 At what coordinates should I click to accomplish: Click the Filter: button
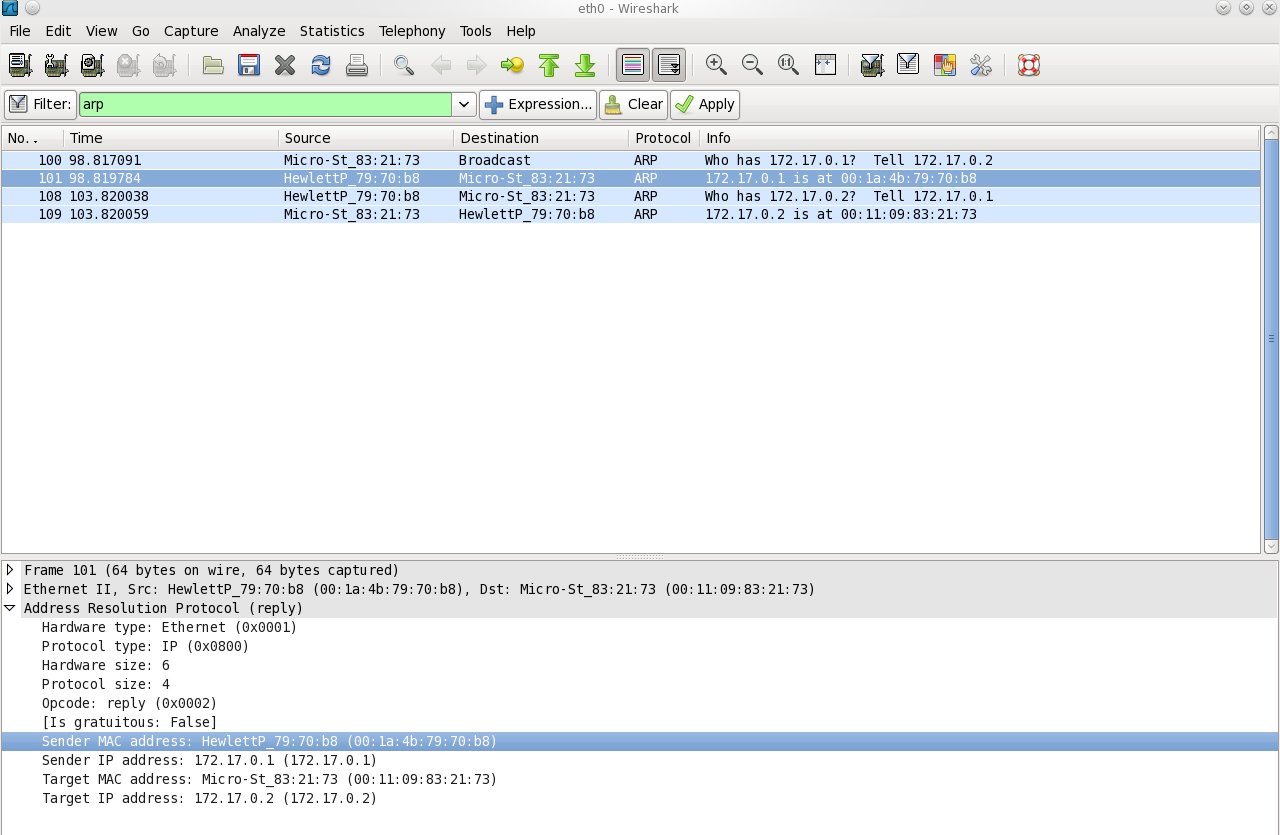point(40,104)
